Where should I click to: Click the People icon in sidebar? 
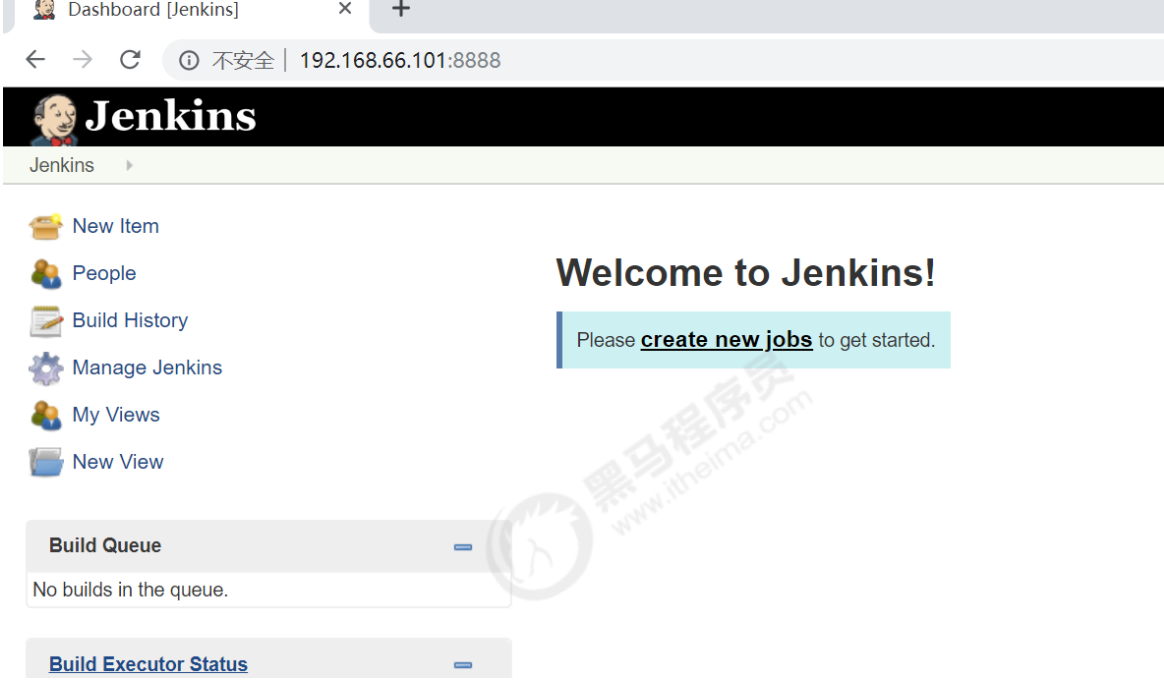pyautogui.click(x=45, y=273)
